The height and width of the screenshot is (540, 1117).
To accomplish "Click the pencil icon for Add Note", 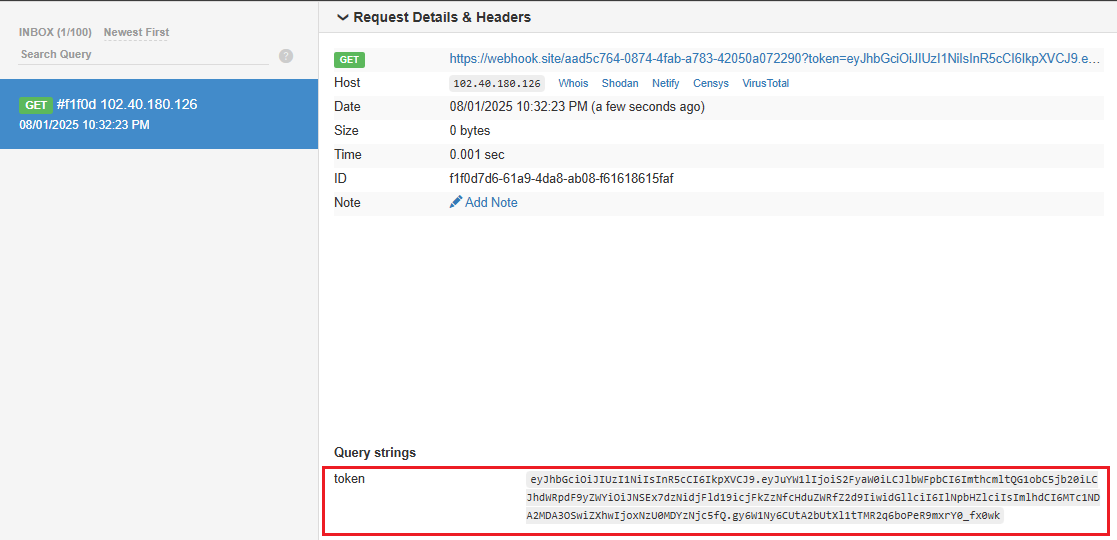I will click(456, 202).
